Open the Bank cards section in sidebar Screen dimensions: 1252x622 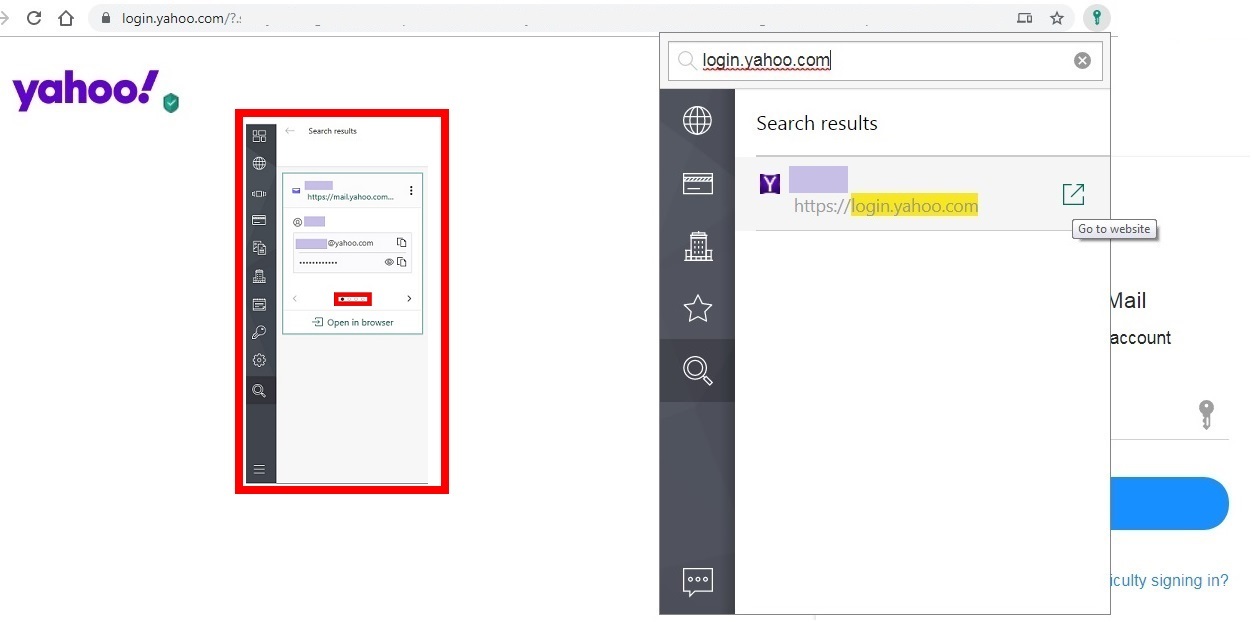point(697,183)
